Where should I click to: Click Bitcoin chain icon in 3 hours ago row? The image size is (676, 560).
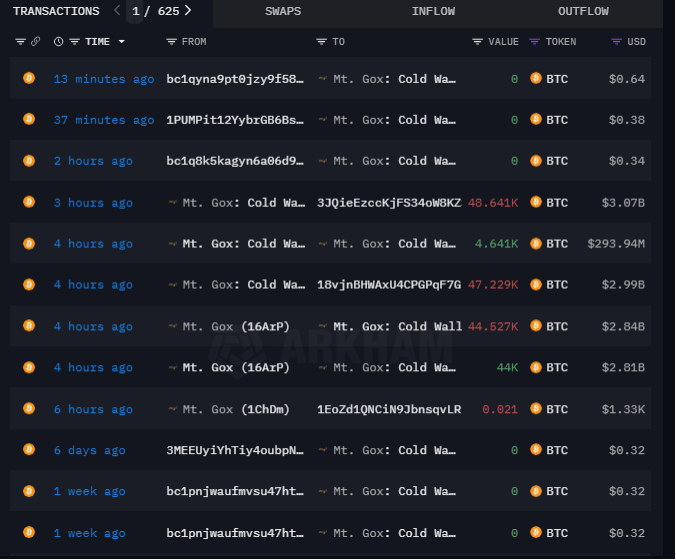coord(29,202)
